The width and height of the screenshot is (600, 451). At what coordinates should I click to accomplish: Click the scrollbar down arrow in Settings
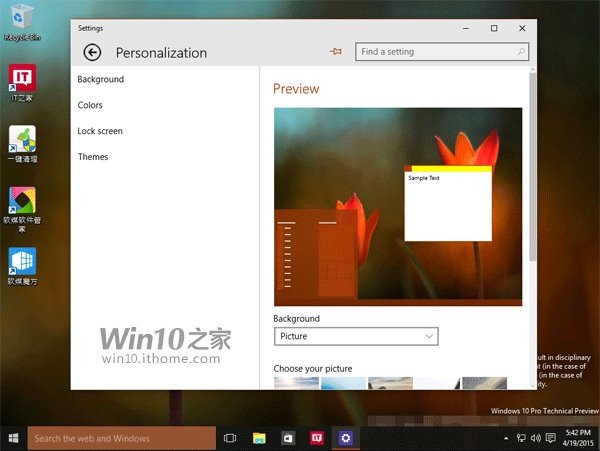[x=532, y=386]
